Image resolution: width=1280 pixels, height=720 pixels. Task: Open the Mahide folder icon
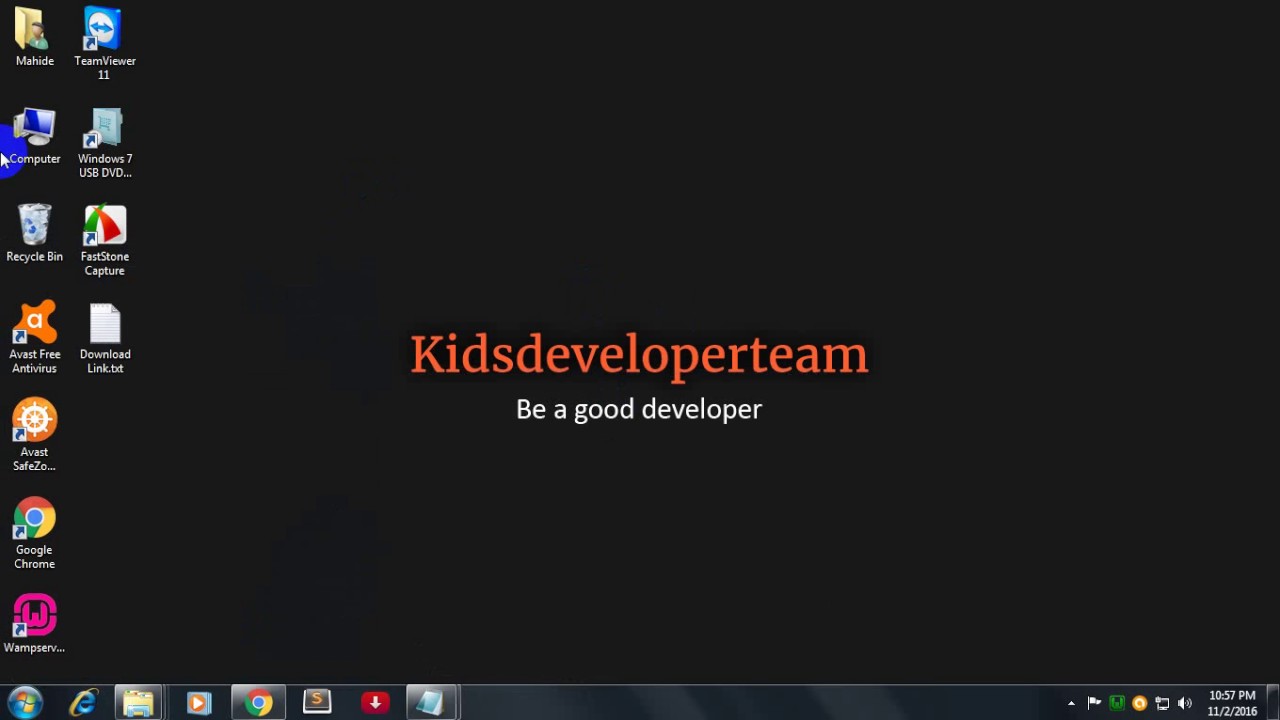pos(34,38)
